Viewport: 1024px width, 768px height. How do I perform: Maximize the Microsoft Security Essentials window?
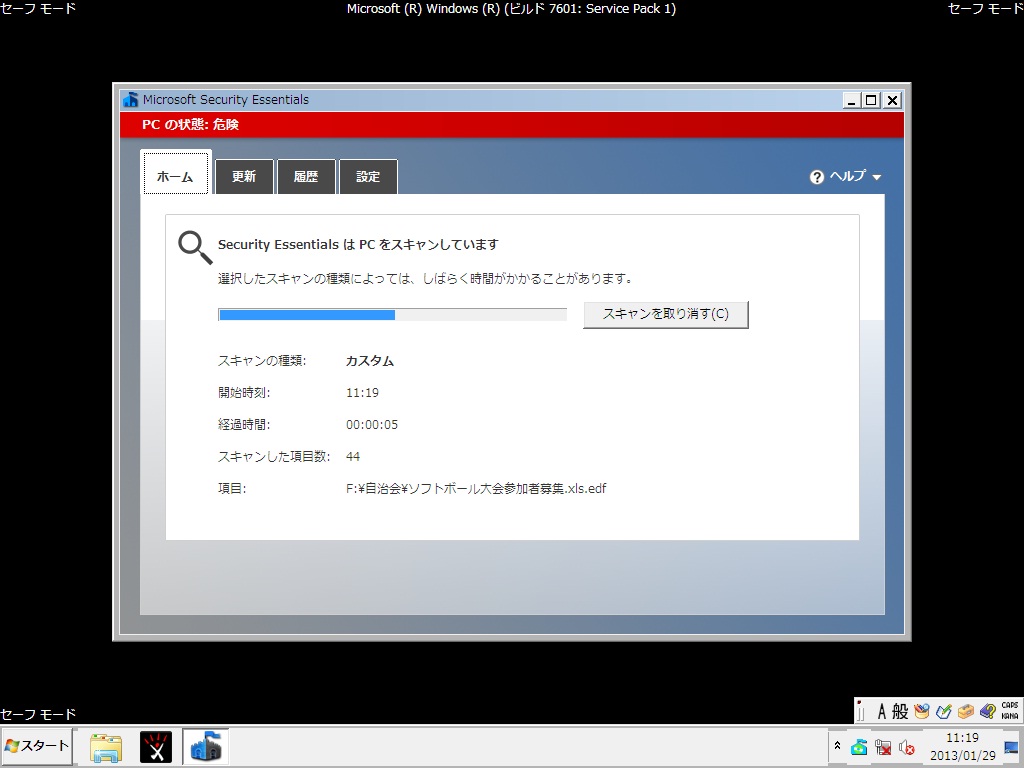(x=871, y=100)
